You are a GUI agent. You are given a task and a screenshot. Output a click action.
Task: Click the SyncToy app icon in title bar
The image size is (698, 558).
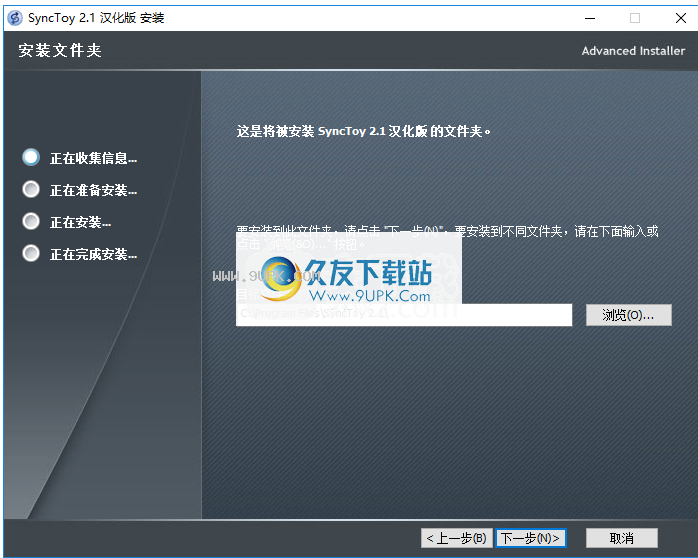coord(15,18)
